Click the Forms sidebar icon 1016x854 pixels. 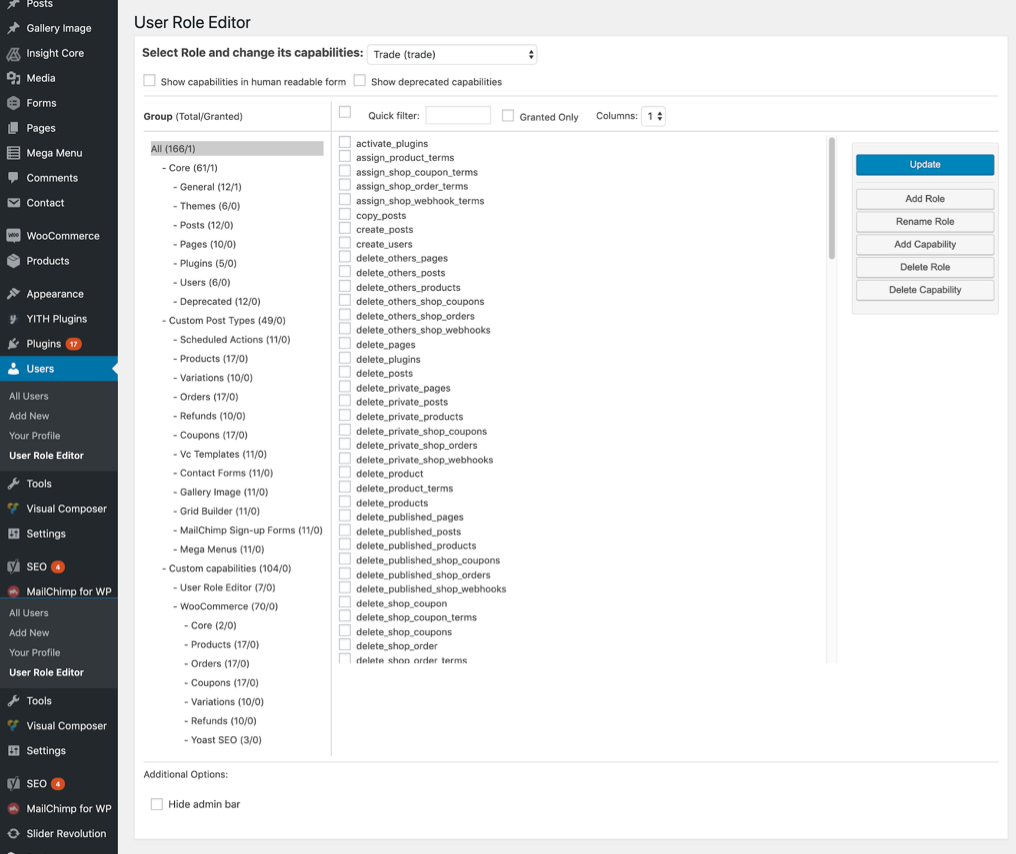click(13, 103)
